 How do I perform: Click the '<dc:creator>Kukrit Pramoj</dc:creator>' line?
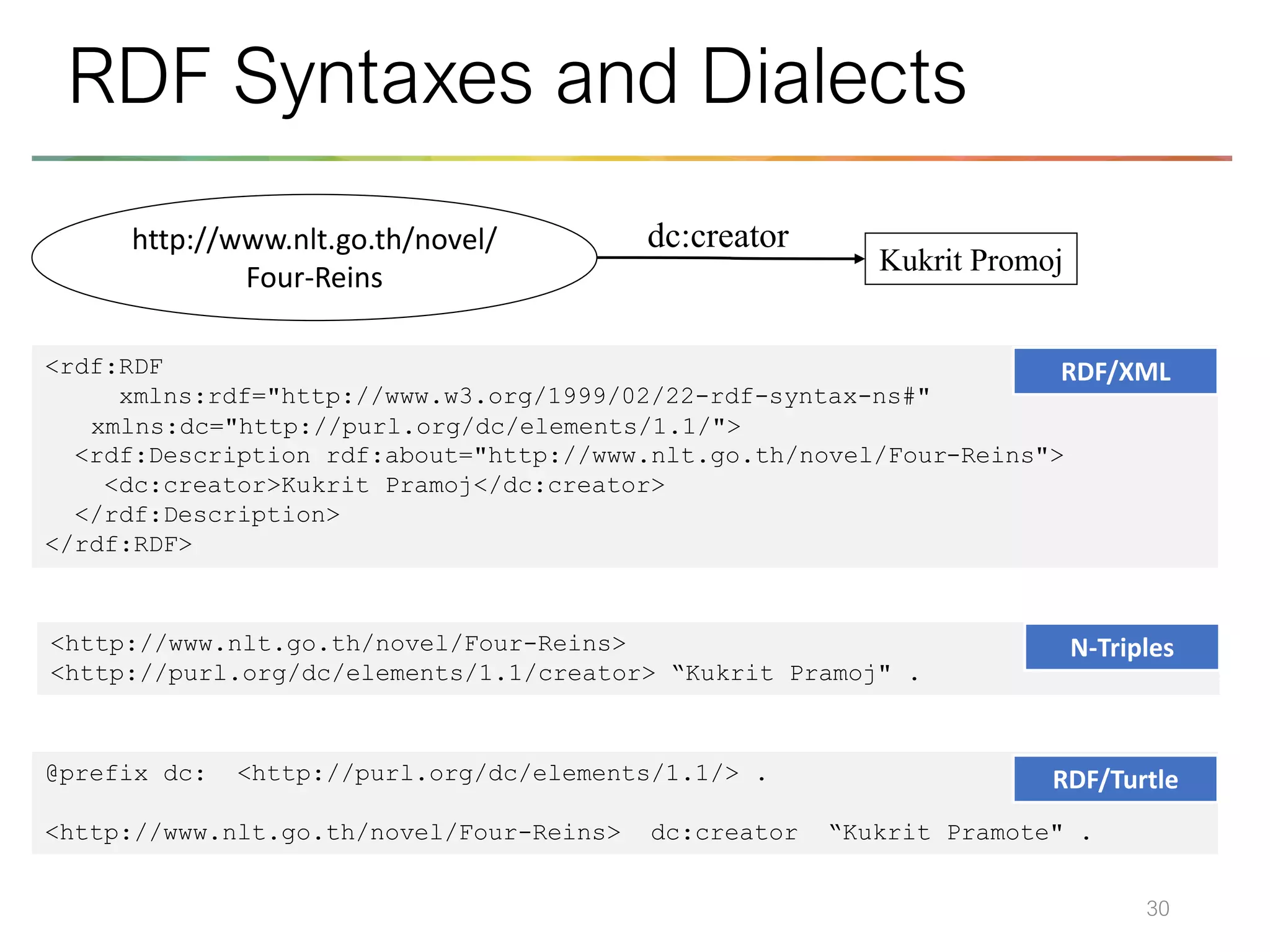tap(384, 485)
